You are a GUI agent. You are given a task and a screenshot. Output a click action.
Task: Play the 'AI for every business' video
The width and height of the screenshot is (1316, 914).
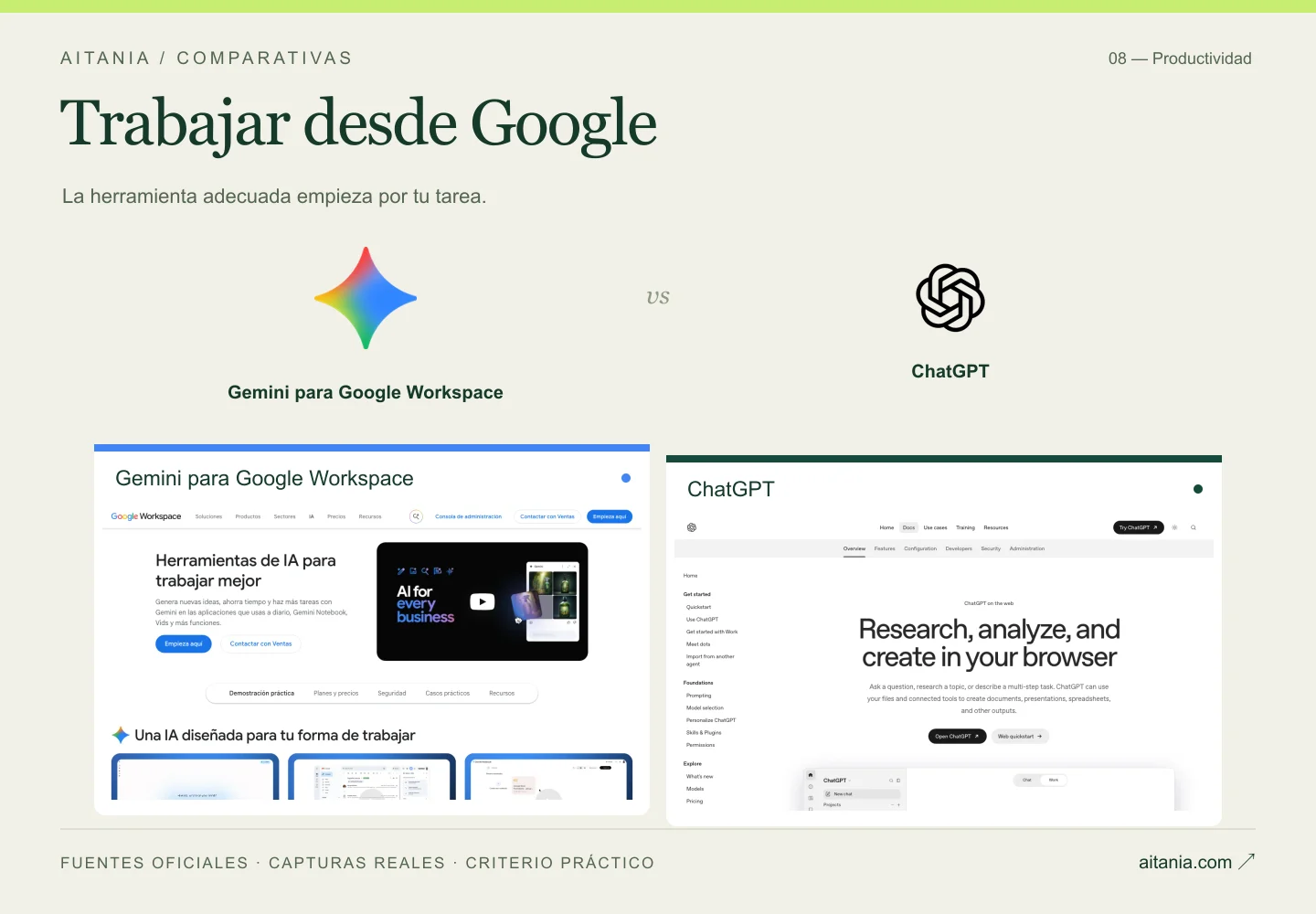tap(482, 601)
